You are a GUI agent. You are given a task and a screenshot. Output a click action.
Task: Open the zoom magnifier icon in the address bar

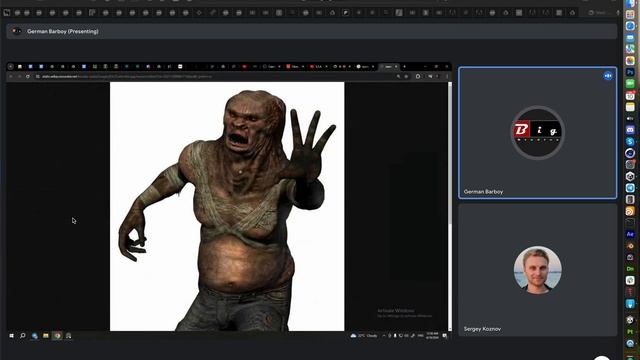click(398, 76)
